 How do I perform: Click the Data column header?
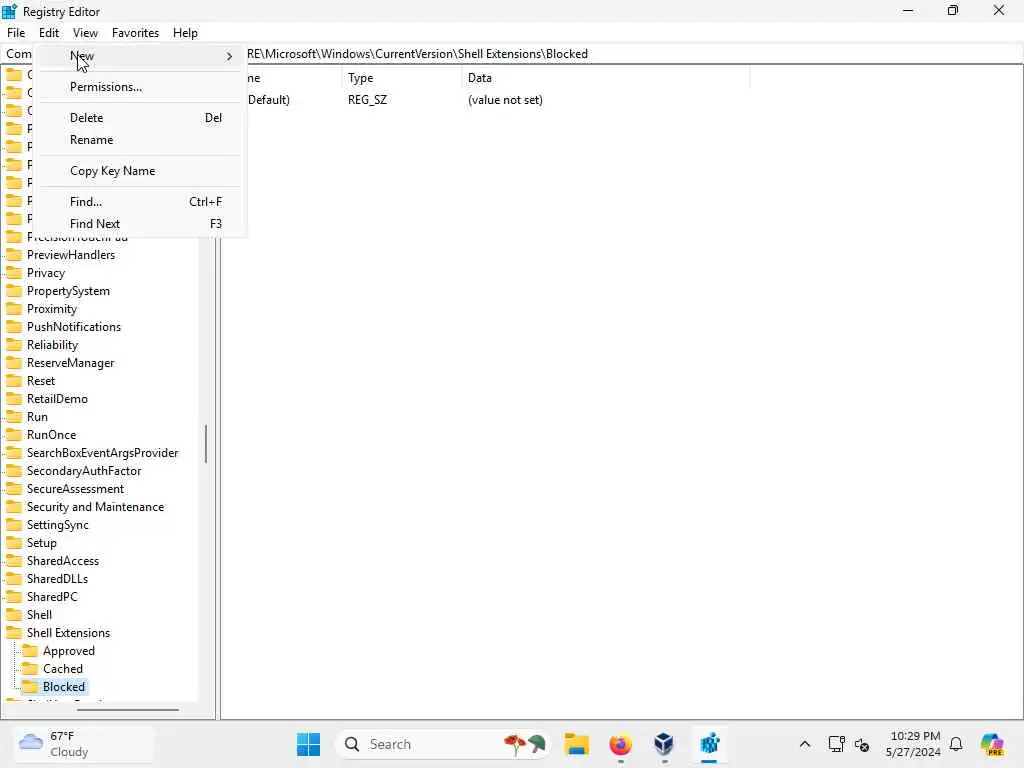tap(605, 78)
